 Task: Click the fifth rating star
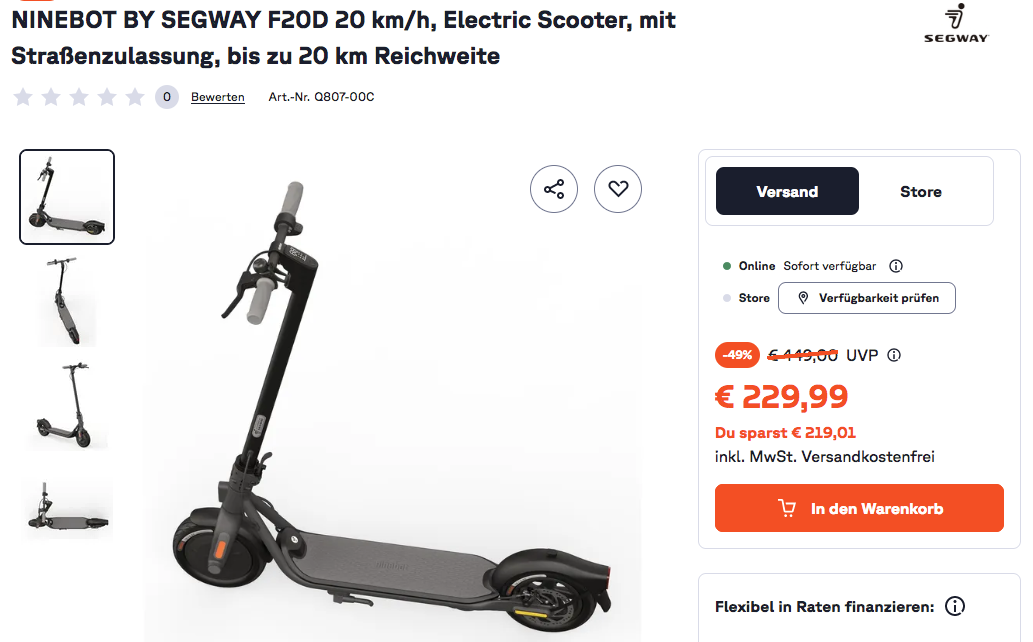pyautogui.click(x=135, y=97)
